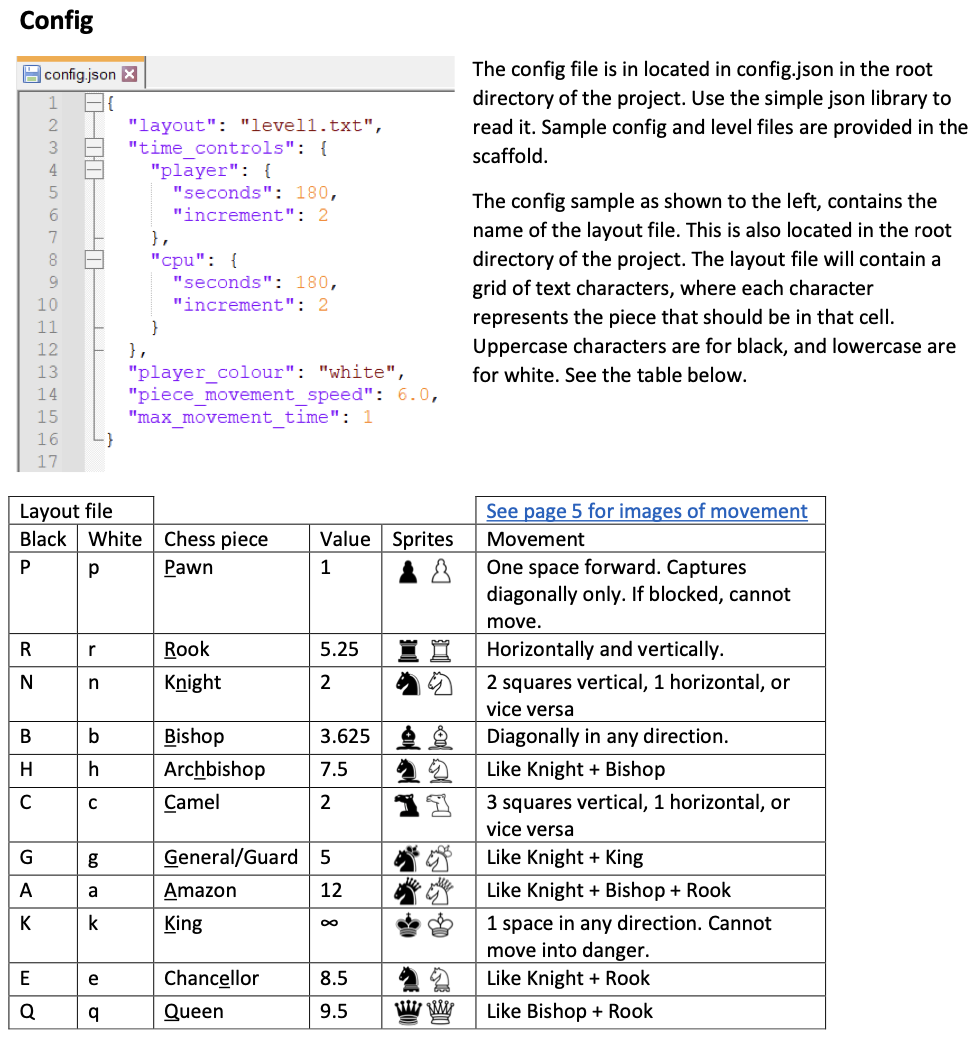The width and height of the screenshot is (980, 1038).
Task: Select the white Bishop sprite icon
Action: (441, 737)
